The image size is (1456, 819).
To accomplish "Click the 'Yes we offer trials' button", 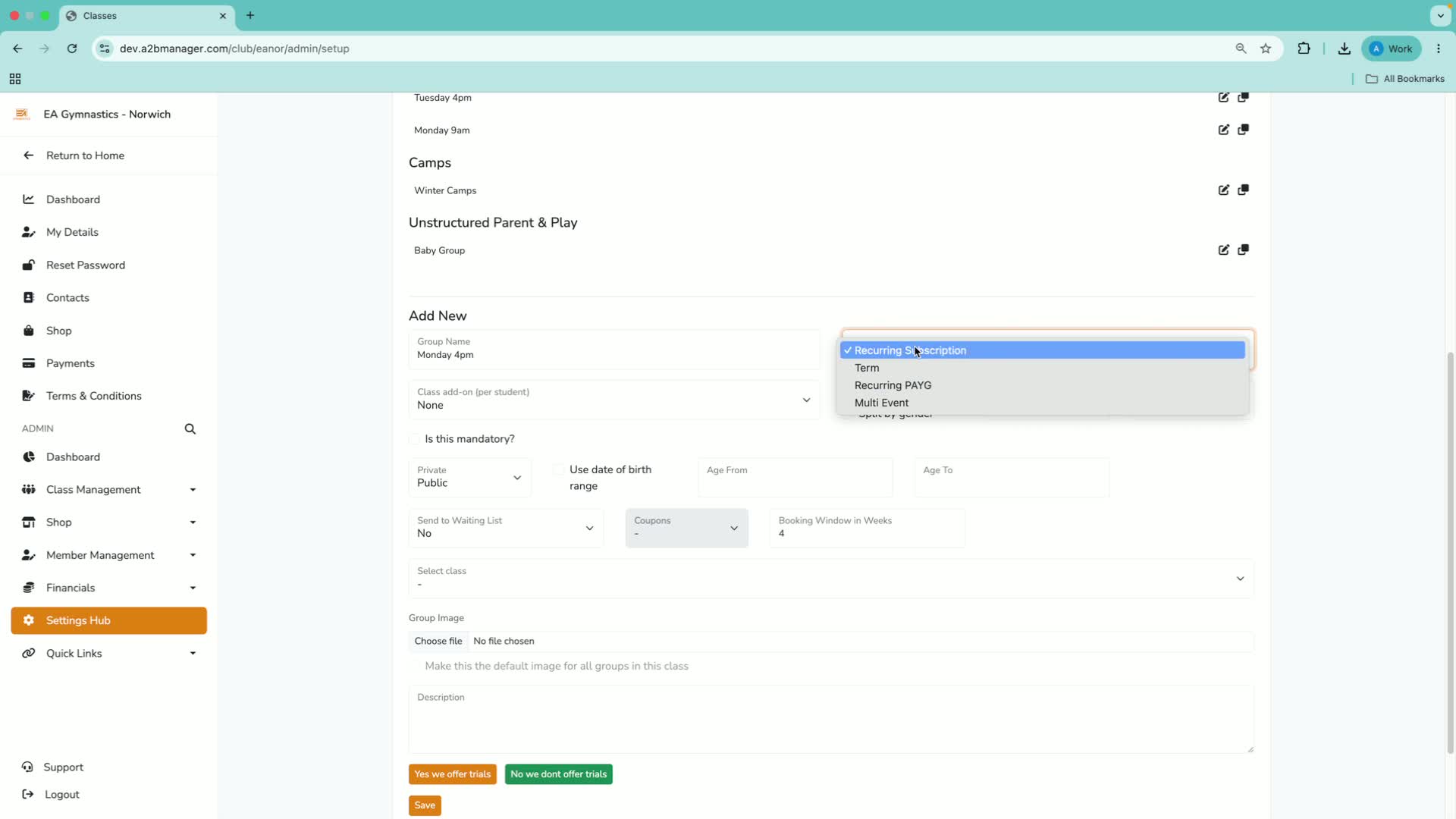I will point(453,774).
